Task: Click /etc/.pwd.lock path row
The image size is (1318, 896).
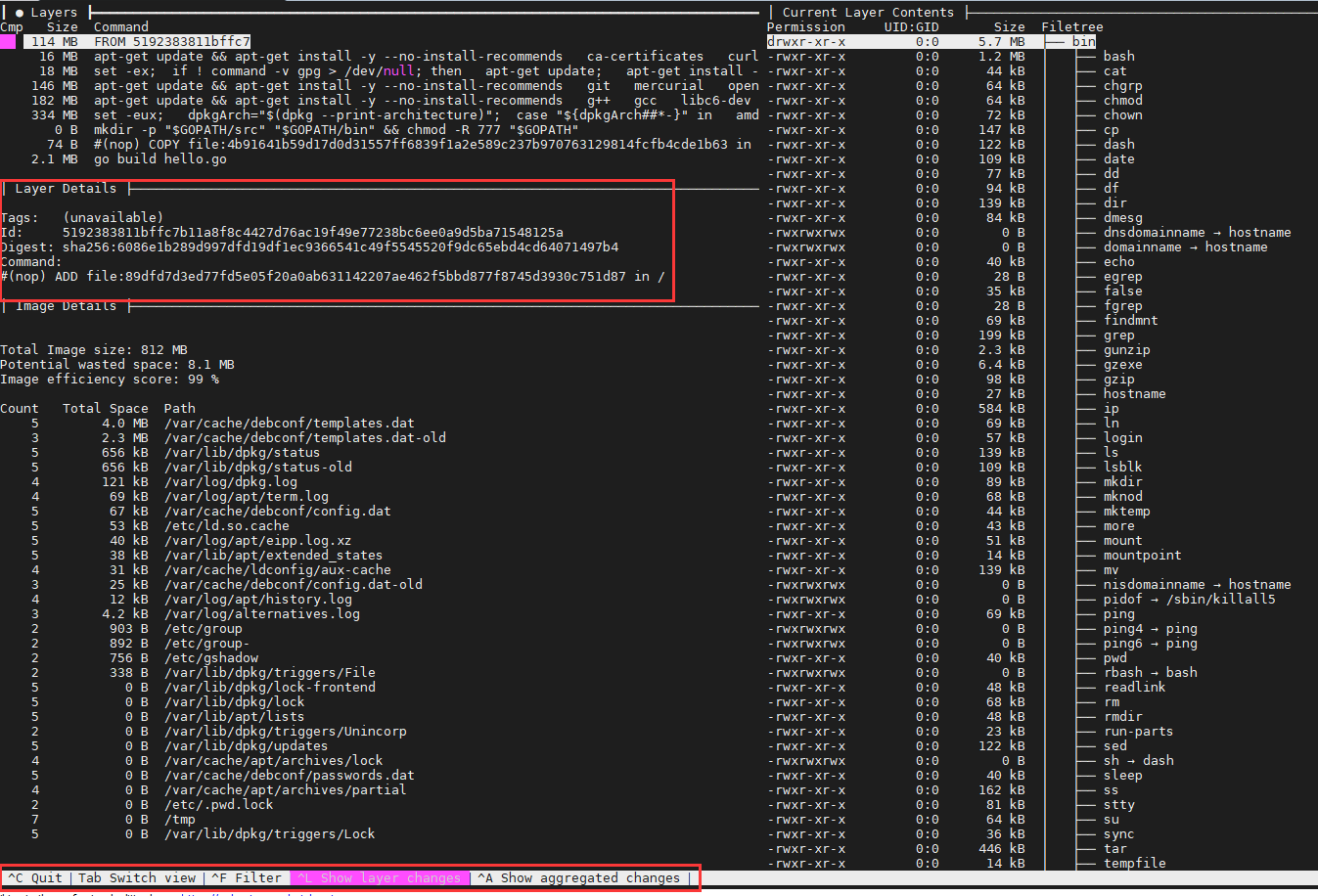Action: 219,805
